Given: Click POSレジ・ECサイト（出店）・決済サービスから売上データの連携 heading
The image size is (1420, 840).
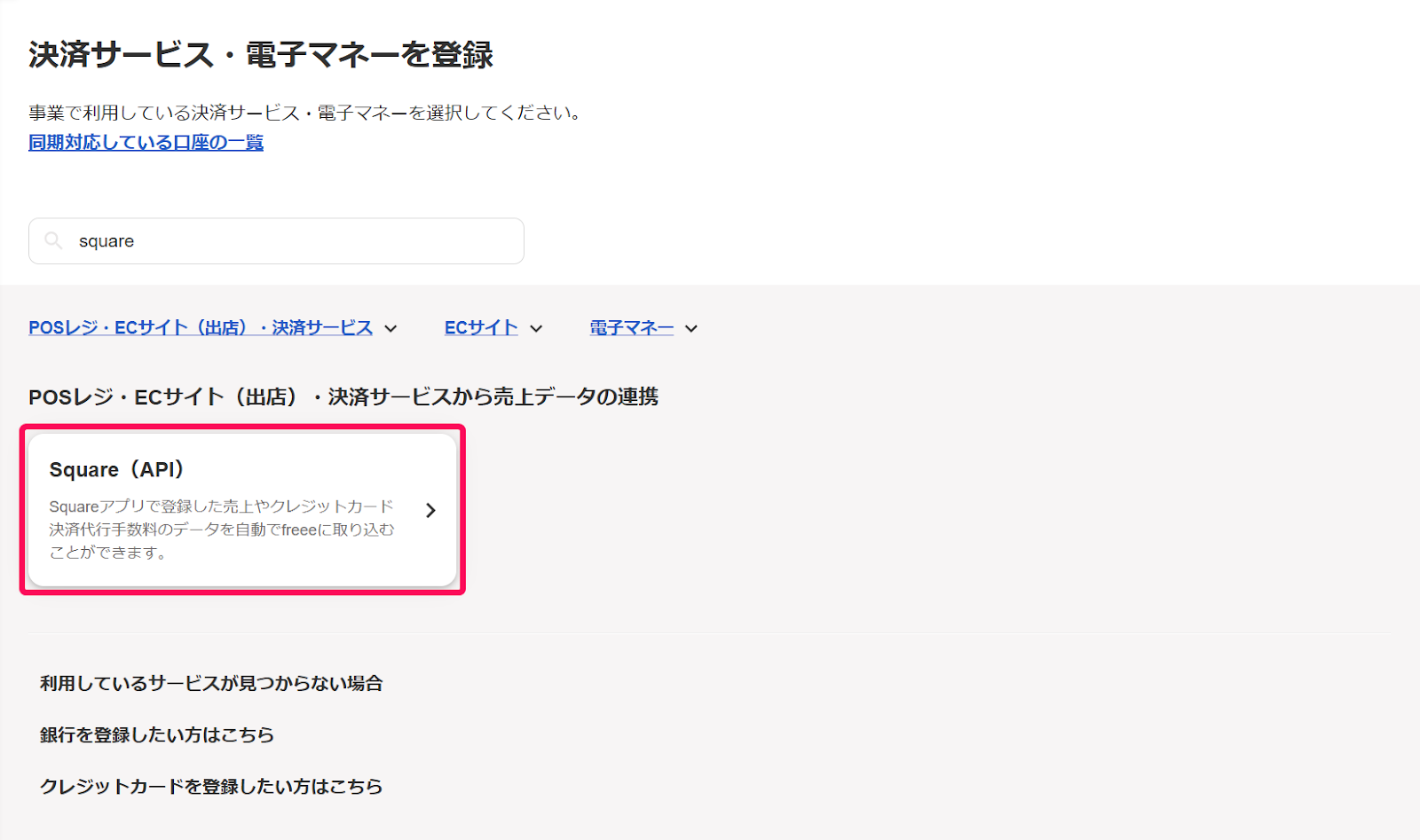Looking at the screenshot, I should tap(343, 396).
